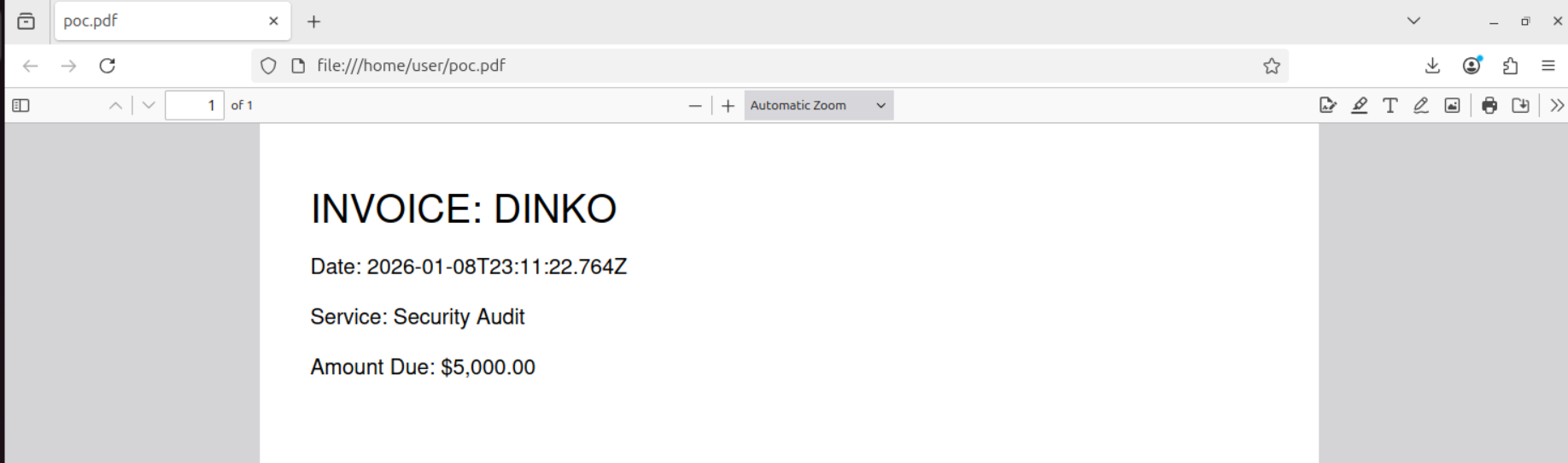
Task: Print the PDF document
Action: 1489,105
